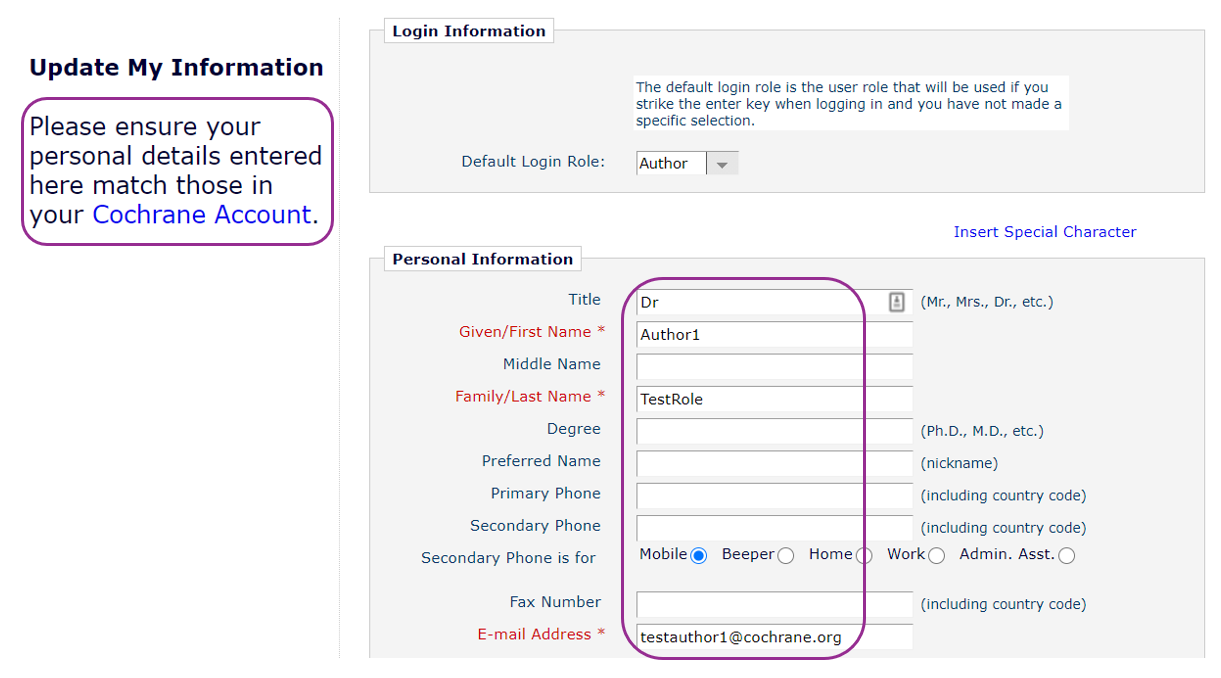Select the Beeper radio button

click(786, 556)
